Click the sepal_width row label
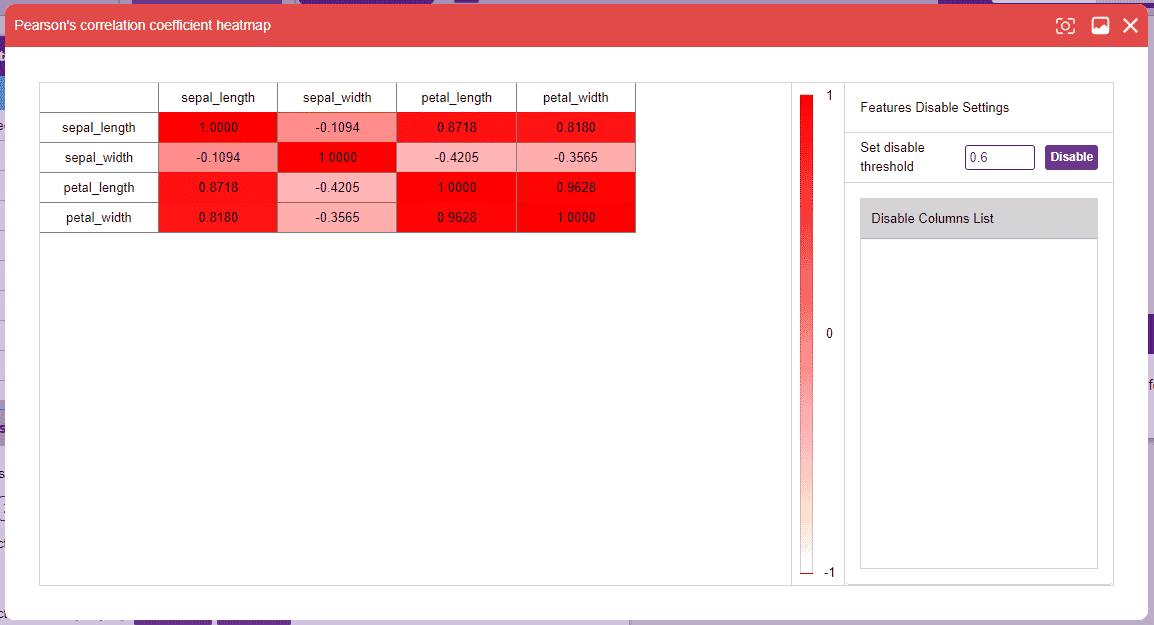Image resolution: width=1154 pixels, height=625 pixels. [98, 157]
